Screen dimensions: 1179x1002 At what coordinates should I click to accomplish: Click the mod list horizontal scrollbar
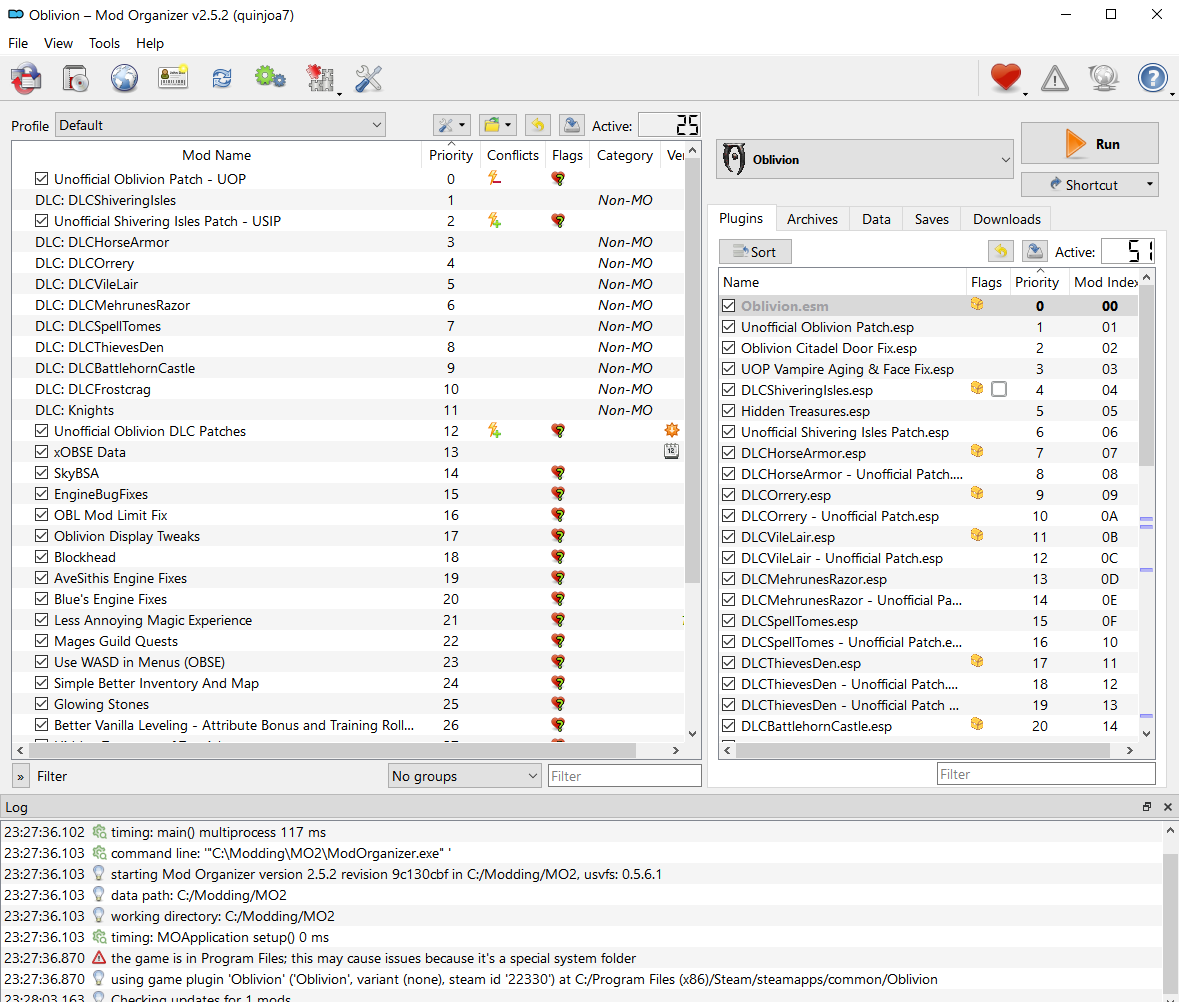tap(332, 750)
